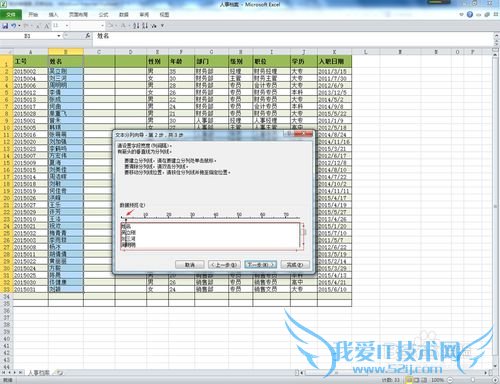Screen dimensions: 500x384
Task: Select row 34 header
Action: [x=6, y=296]
